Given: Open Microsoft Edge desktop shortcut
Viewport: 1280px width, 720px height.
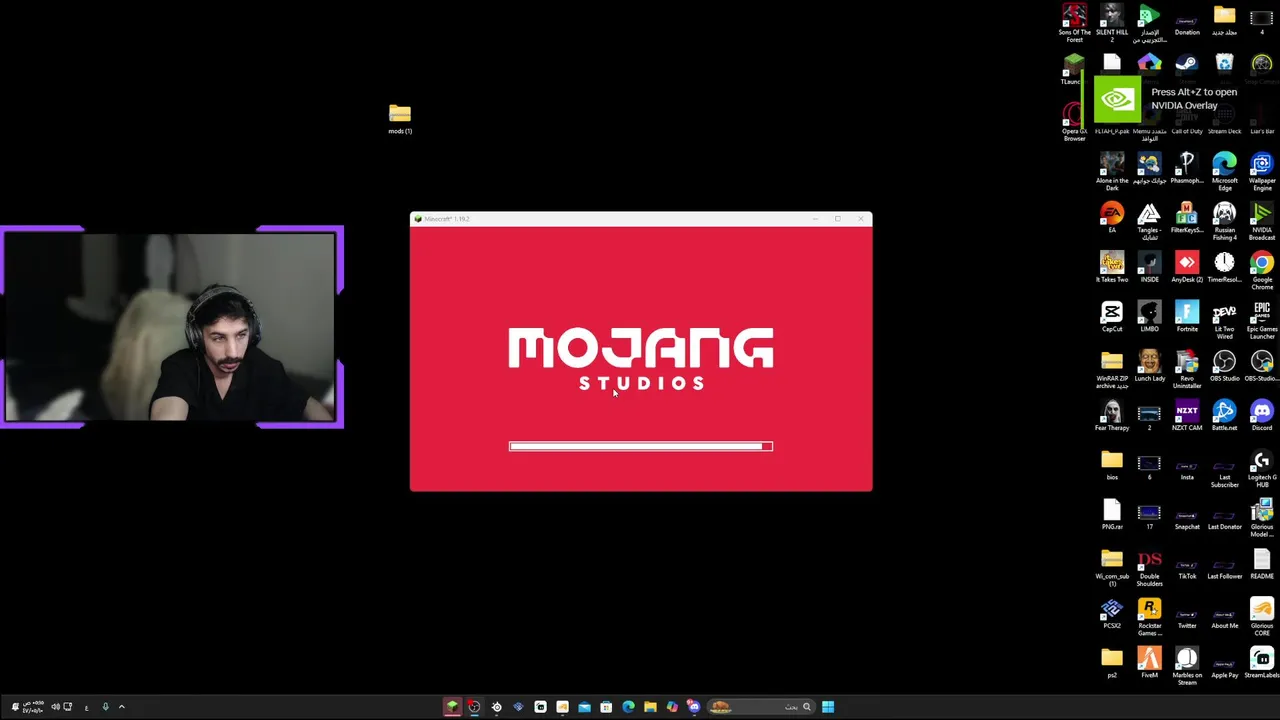Looking at the screenshot, I should 1224,171.
